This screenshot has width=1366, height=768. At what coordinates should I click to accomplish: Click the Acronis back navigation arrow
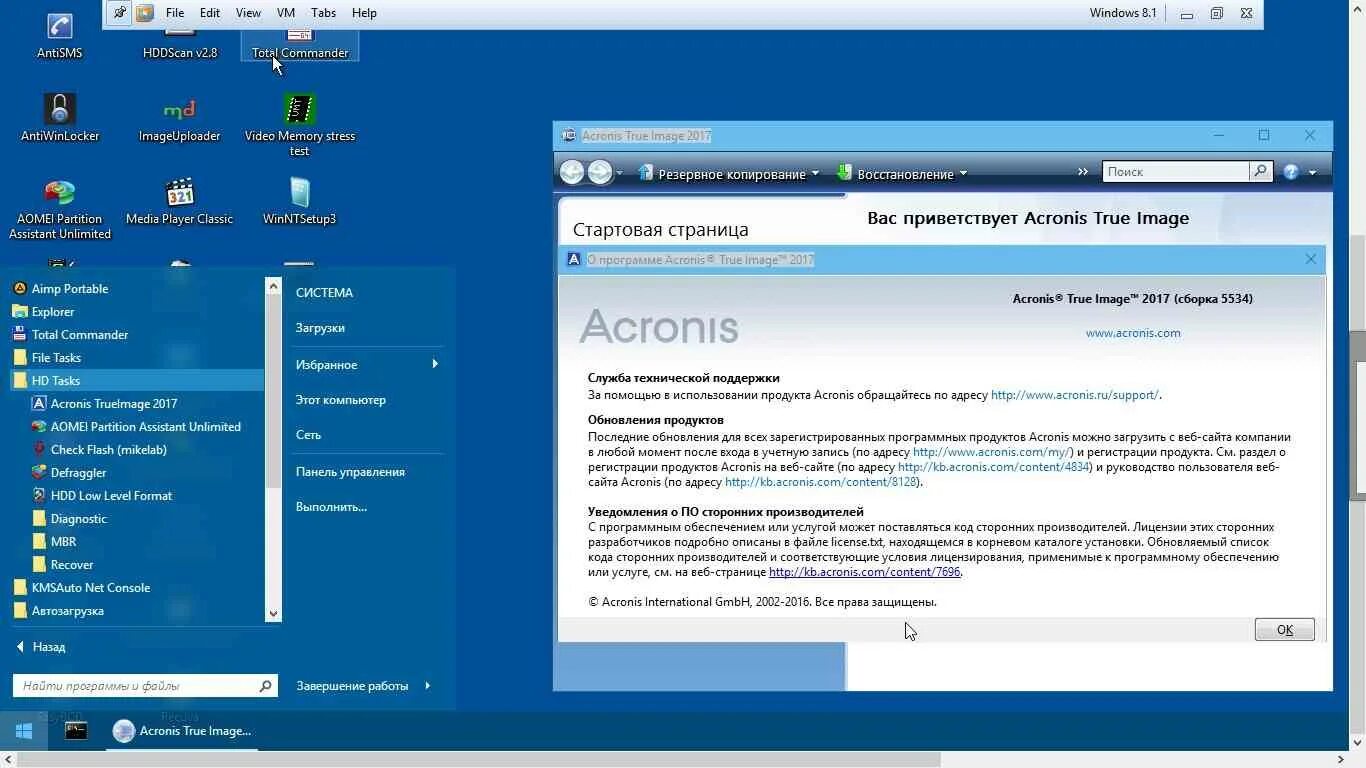[572, 172]
